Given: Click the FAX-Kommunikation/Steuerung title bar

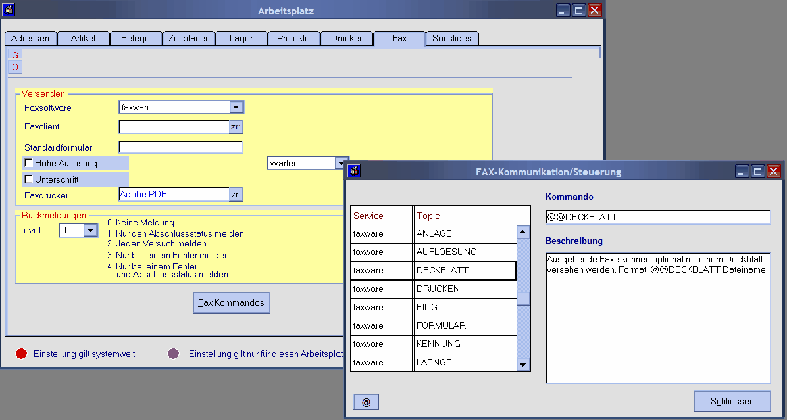Looking at the screenshot, I should click(x=548, y=172).
